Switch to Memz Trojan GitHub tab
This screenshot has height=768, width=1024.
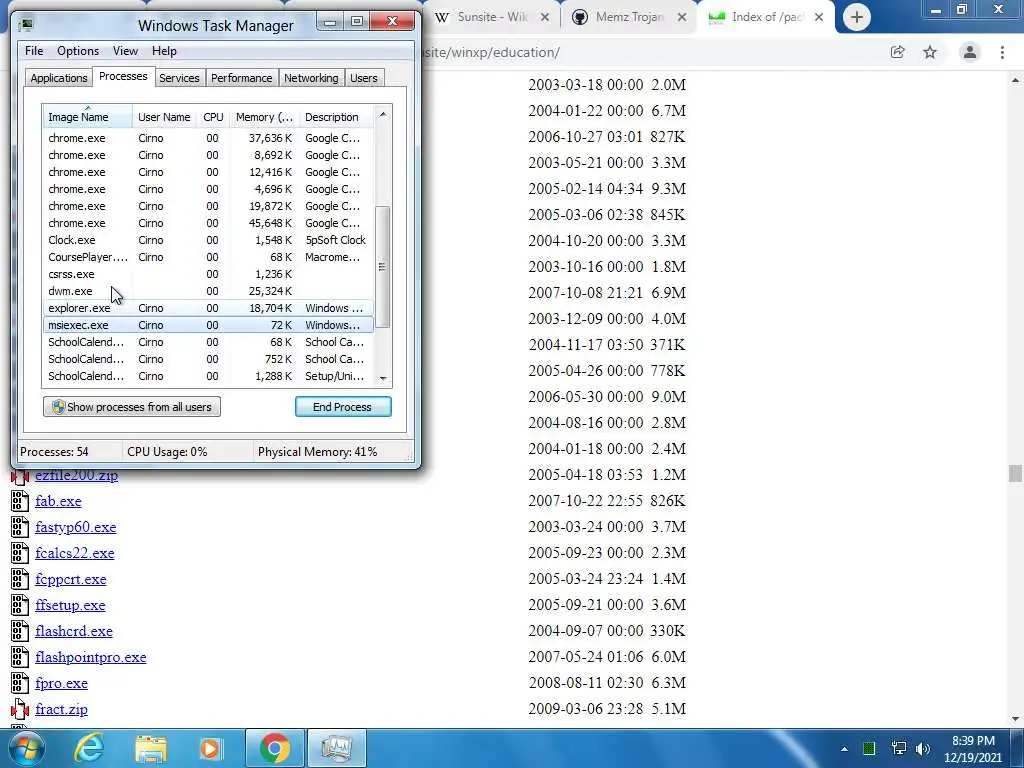(630, 17)
